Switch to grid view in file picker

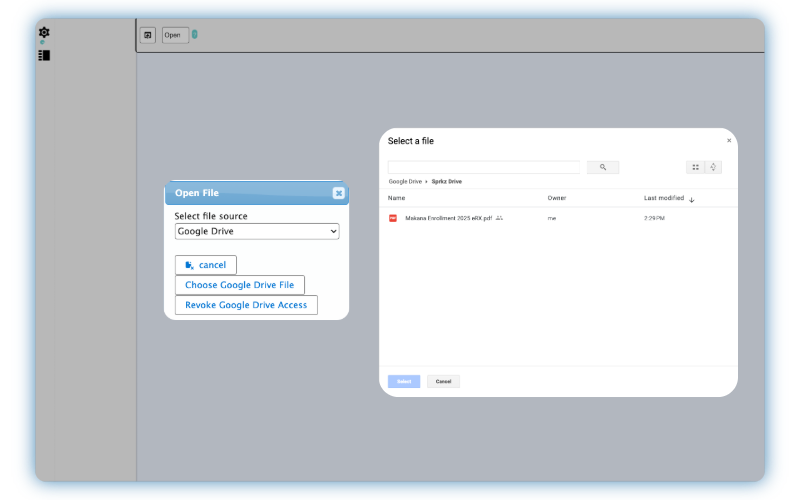695,167
